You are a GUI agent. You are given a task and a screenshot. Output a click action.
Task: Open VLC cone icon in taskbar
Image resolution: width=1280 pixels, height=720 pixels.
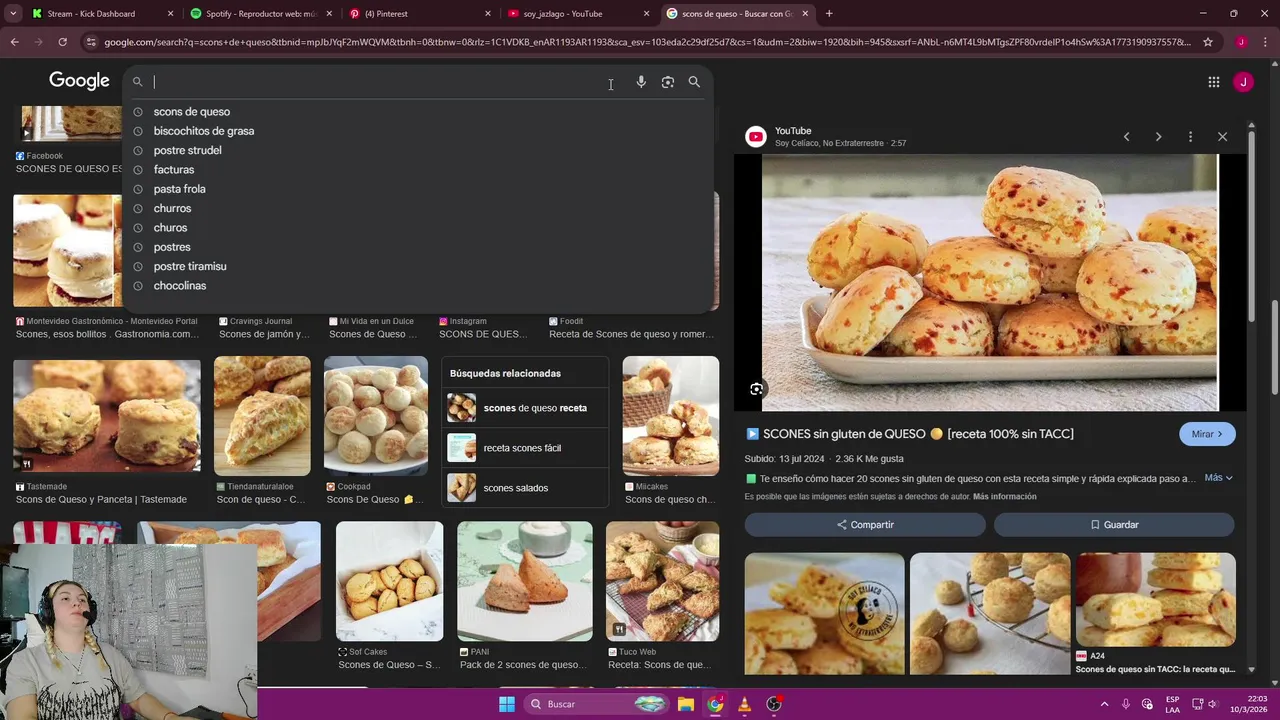point(744,704)
